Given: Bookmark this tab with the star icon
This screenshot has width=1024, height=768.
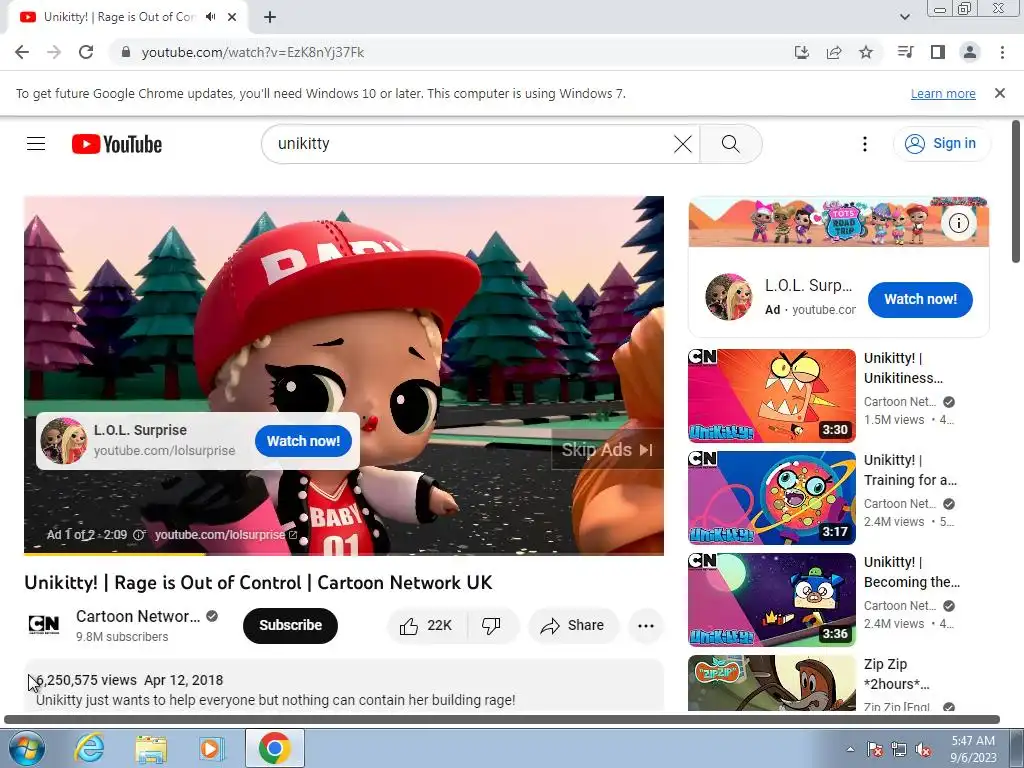Looking at the screenshot, I should click(x=866, y=52).
